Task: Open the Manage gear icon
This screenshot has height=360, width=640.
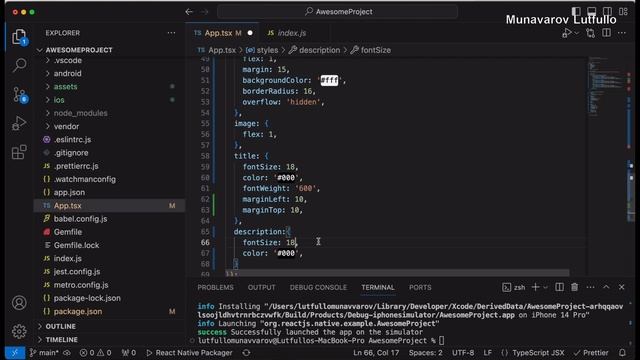Action: point(19,331)
